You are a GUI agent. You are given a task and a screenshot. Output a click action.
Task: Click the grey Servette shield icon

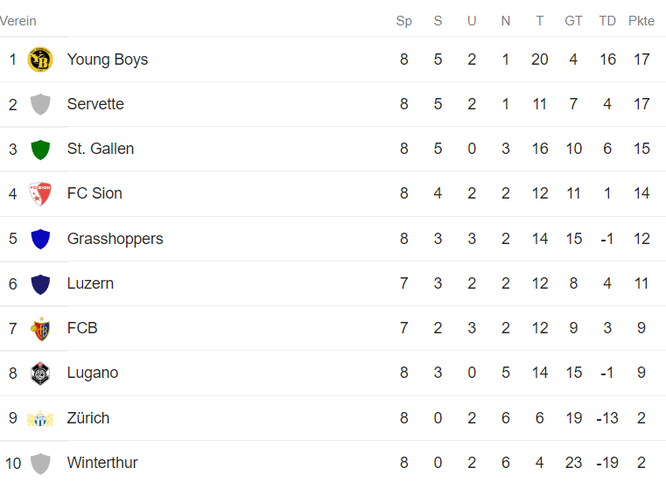pyautogui.click(x=40, y=104)
